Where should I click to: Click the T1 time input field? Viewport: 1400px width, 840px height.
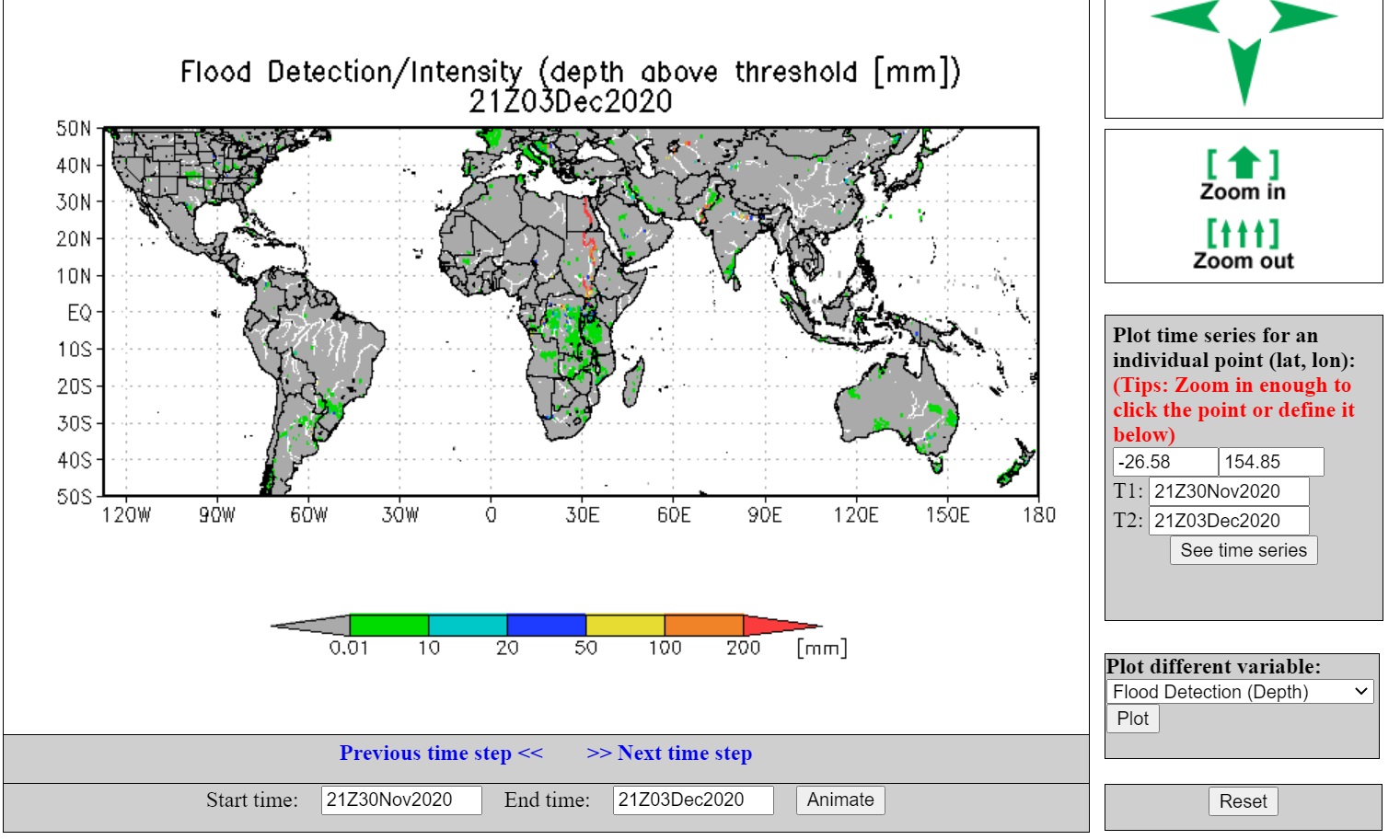click(x=1228, y=491)
